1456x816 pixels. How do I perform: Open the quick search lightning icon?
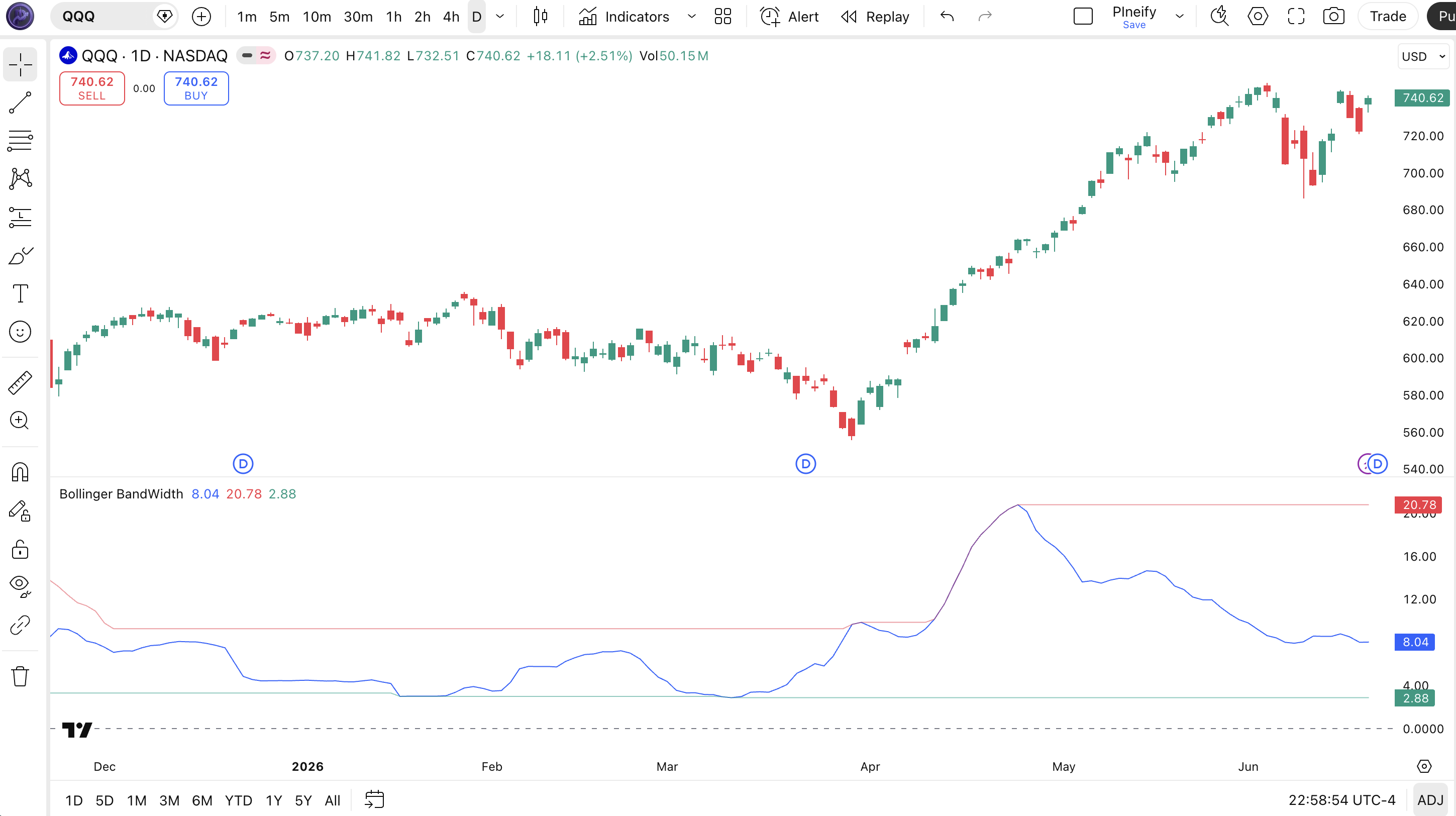pyautogui.click(x=1220, y=17)
